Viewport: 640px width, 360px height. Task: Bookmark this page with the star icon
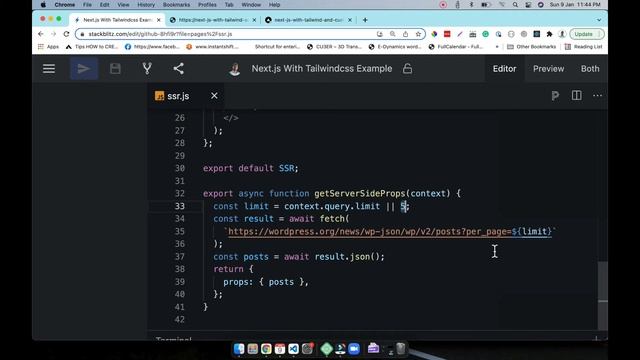coord(418,34)
